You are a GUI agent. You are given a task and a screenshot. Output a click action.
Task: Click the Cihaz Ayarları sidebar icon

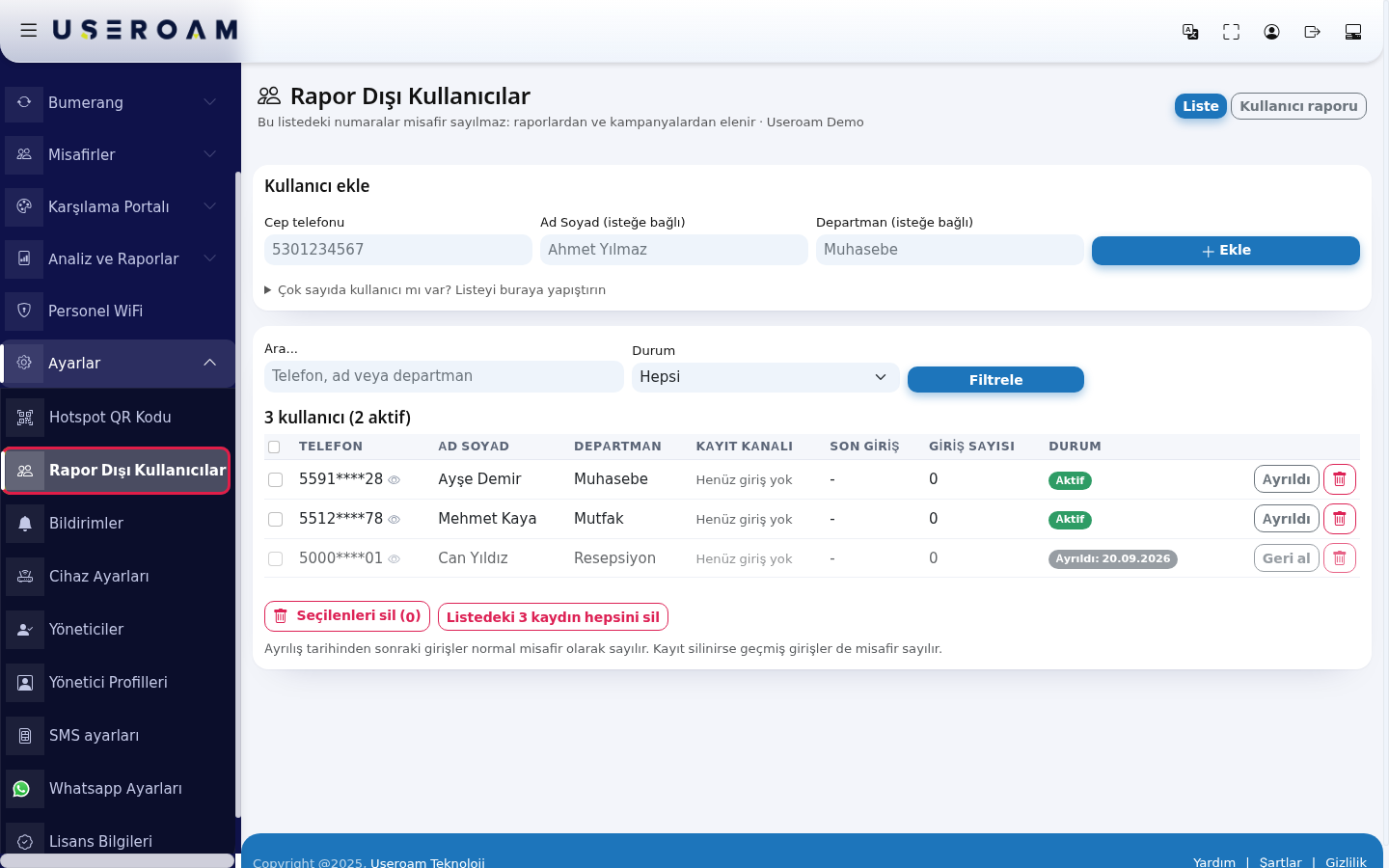pyautogui.click(x=25, y=577)
